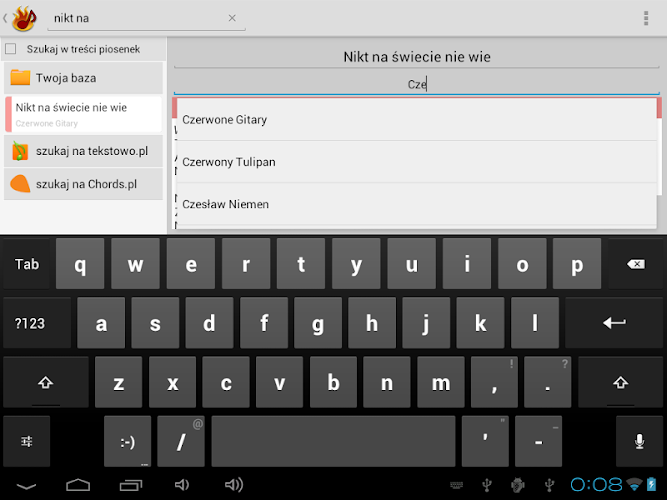Toggle right Shift key
667x500 pixels.
[x=620, y=383]
